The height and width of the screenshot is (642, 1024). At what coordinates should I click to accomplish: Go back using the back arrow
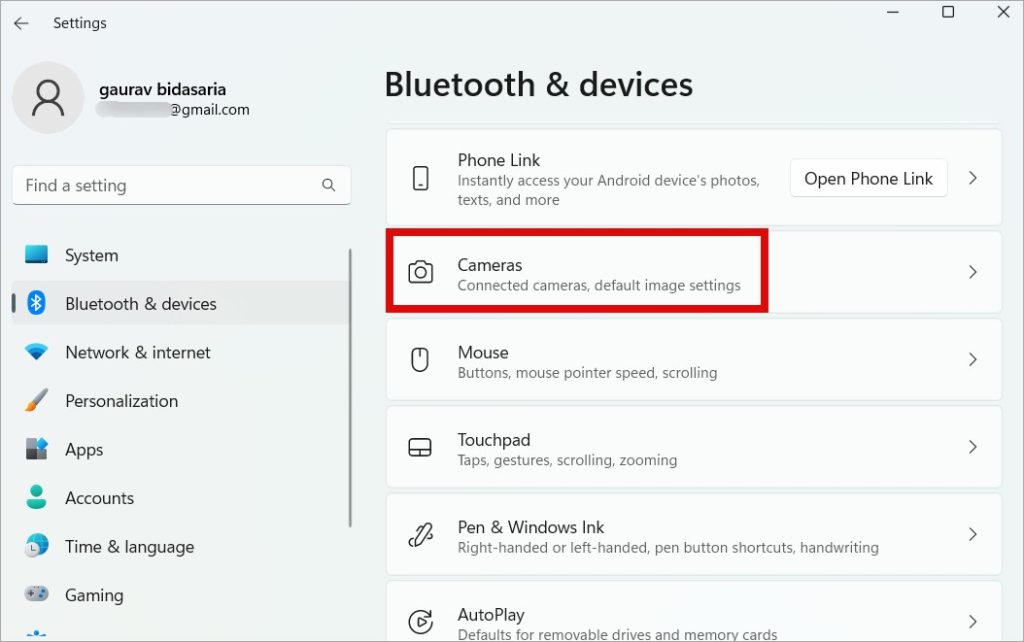coord(21,23)
